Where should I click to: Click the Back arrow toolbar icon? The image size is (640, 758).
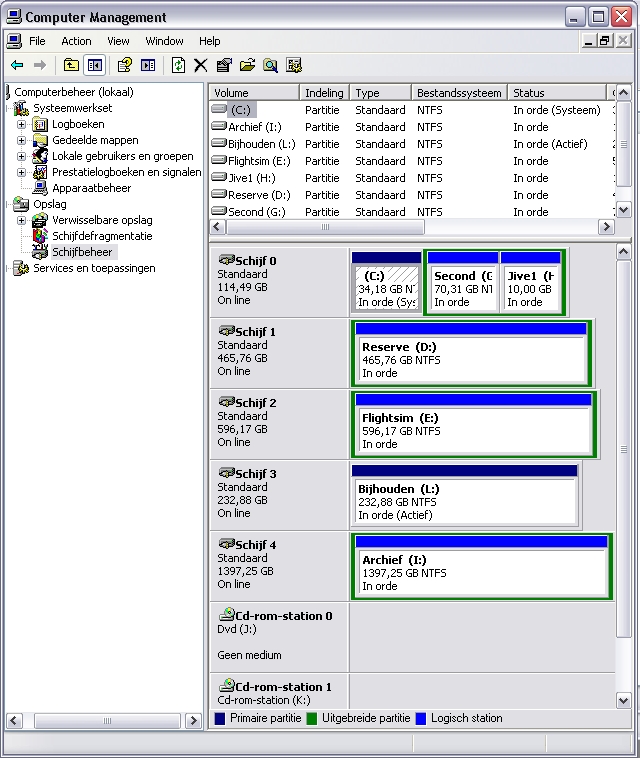[x=17, y=65]
